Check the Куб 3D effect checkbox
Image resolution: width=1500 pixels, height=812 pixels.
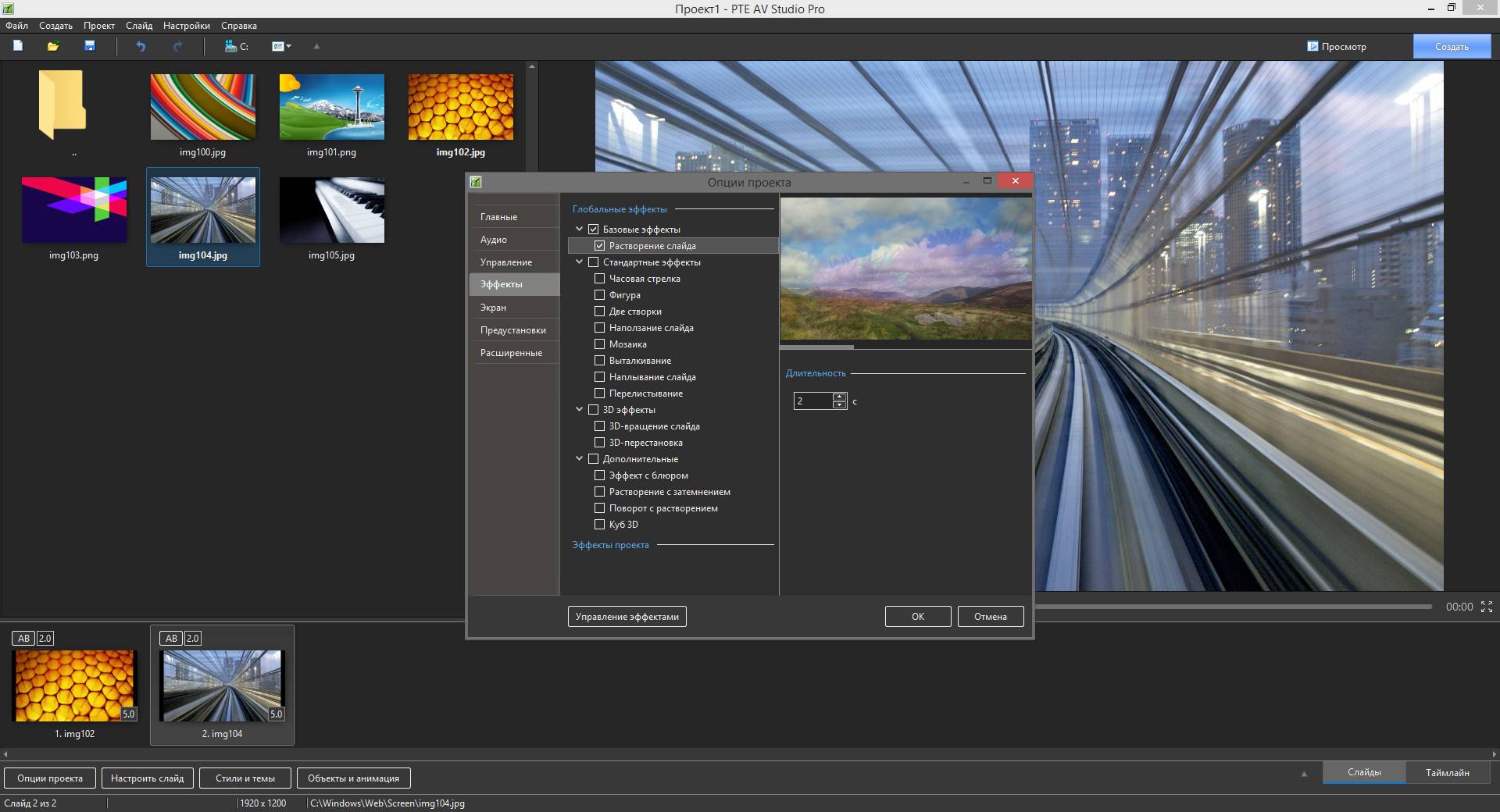click(599, 525)
